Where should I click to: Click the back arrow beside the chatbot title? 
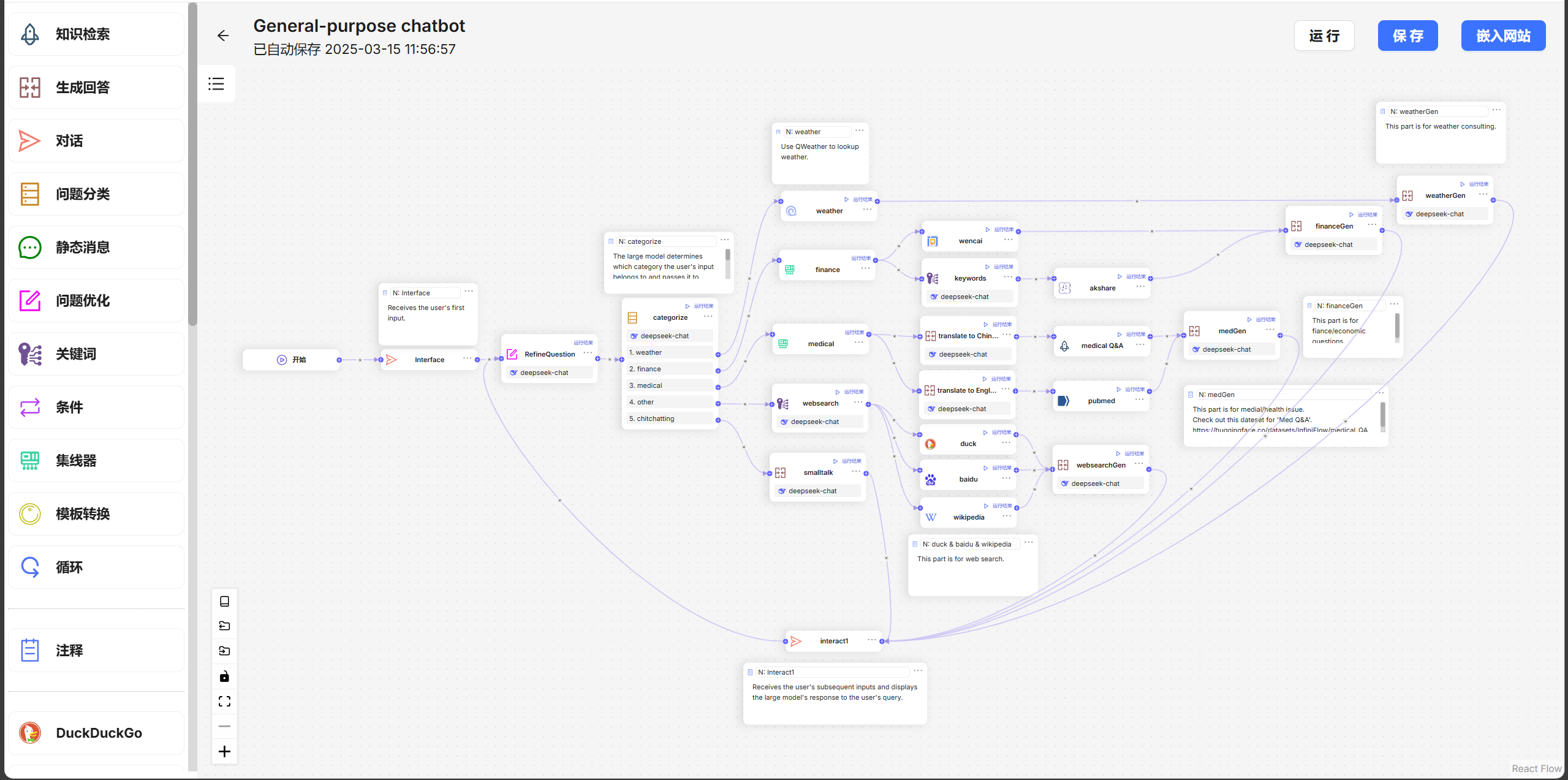point(223,36)
